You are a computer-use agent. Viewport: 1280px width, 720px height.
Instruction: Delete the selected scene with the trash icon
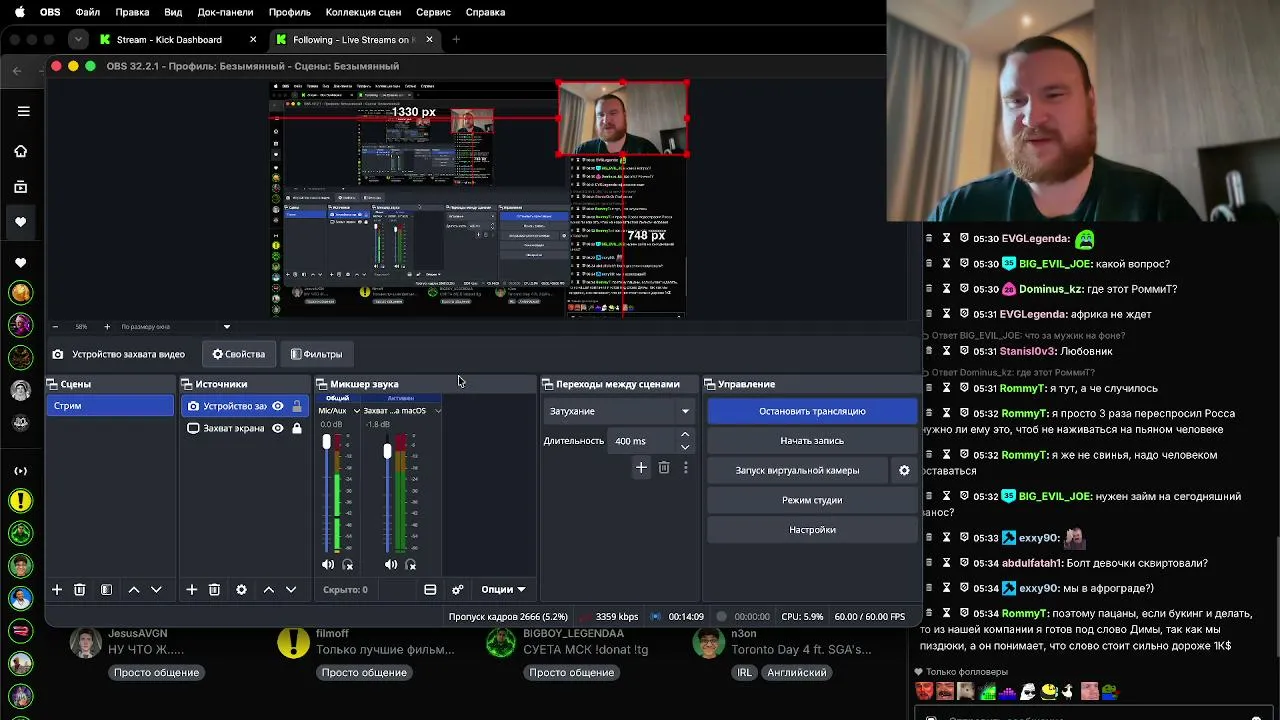pos(80,590)
